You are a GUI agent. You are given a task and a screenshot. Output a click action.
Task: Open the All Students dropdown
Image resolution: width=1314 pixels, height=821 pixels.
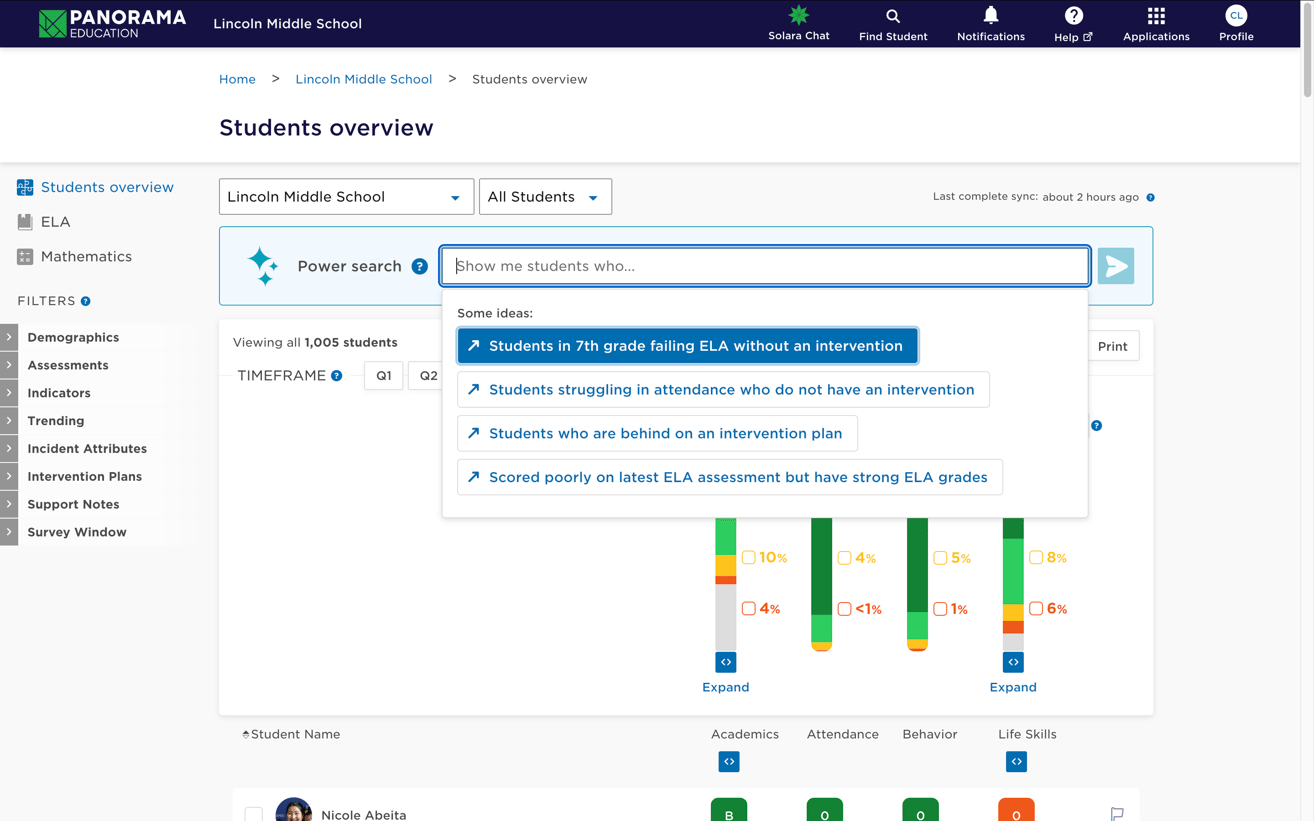pos(545,197)
